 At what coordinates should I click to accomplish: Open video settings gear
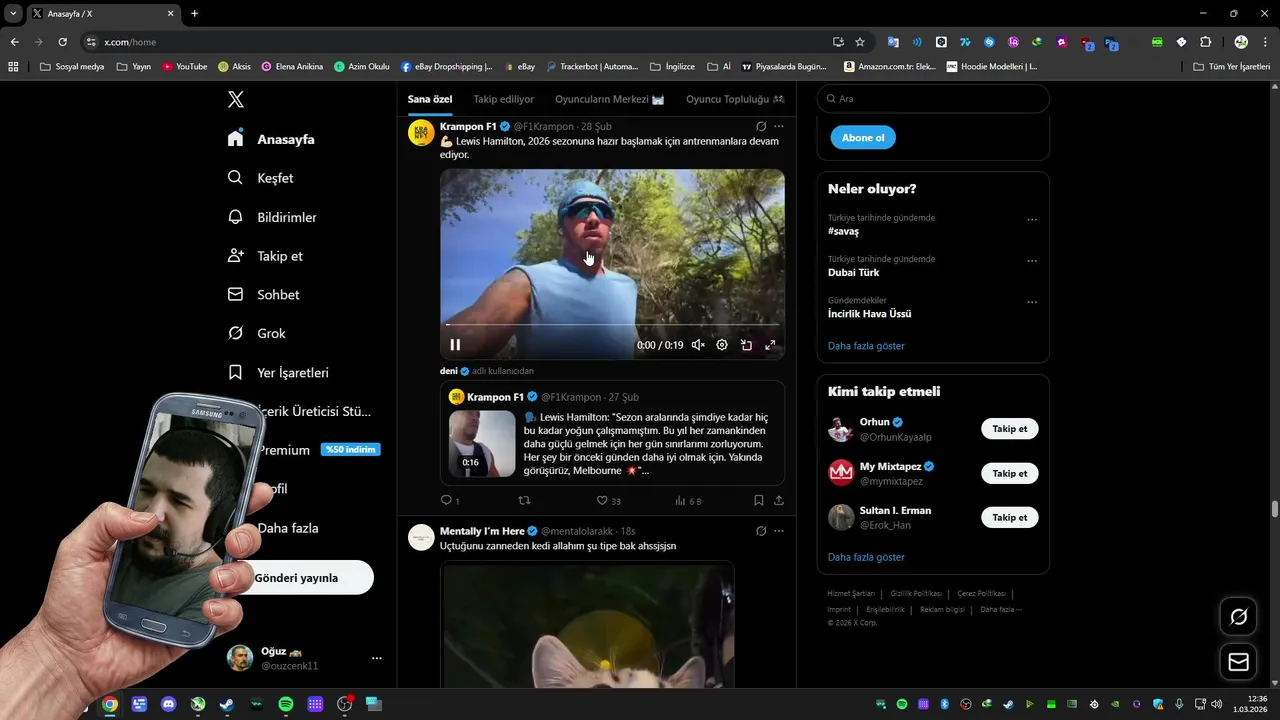[x=722, y=345]
